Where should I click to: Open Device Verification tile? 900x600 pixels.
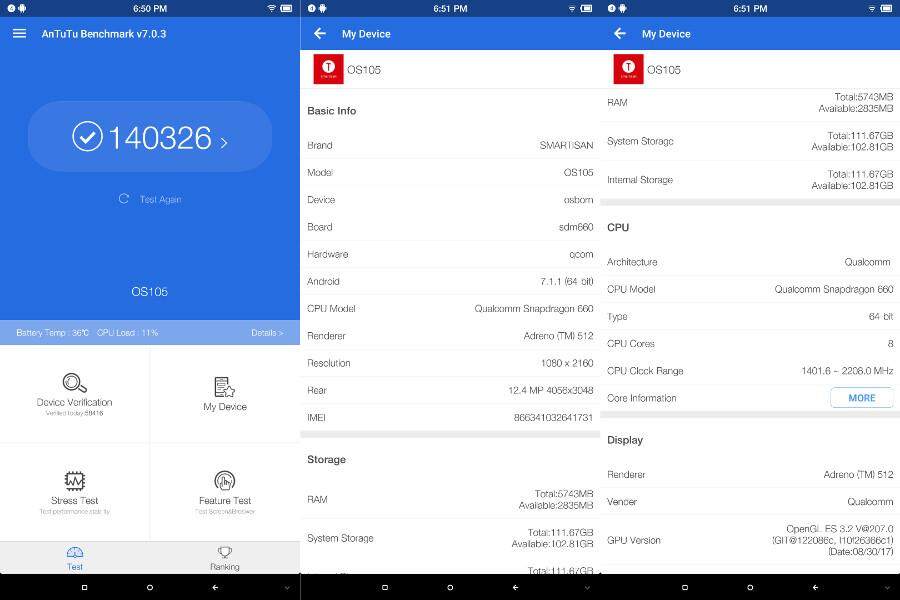[x=75, y=393]
